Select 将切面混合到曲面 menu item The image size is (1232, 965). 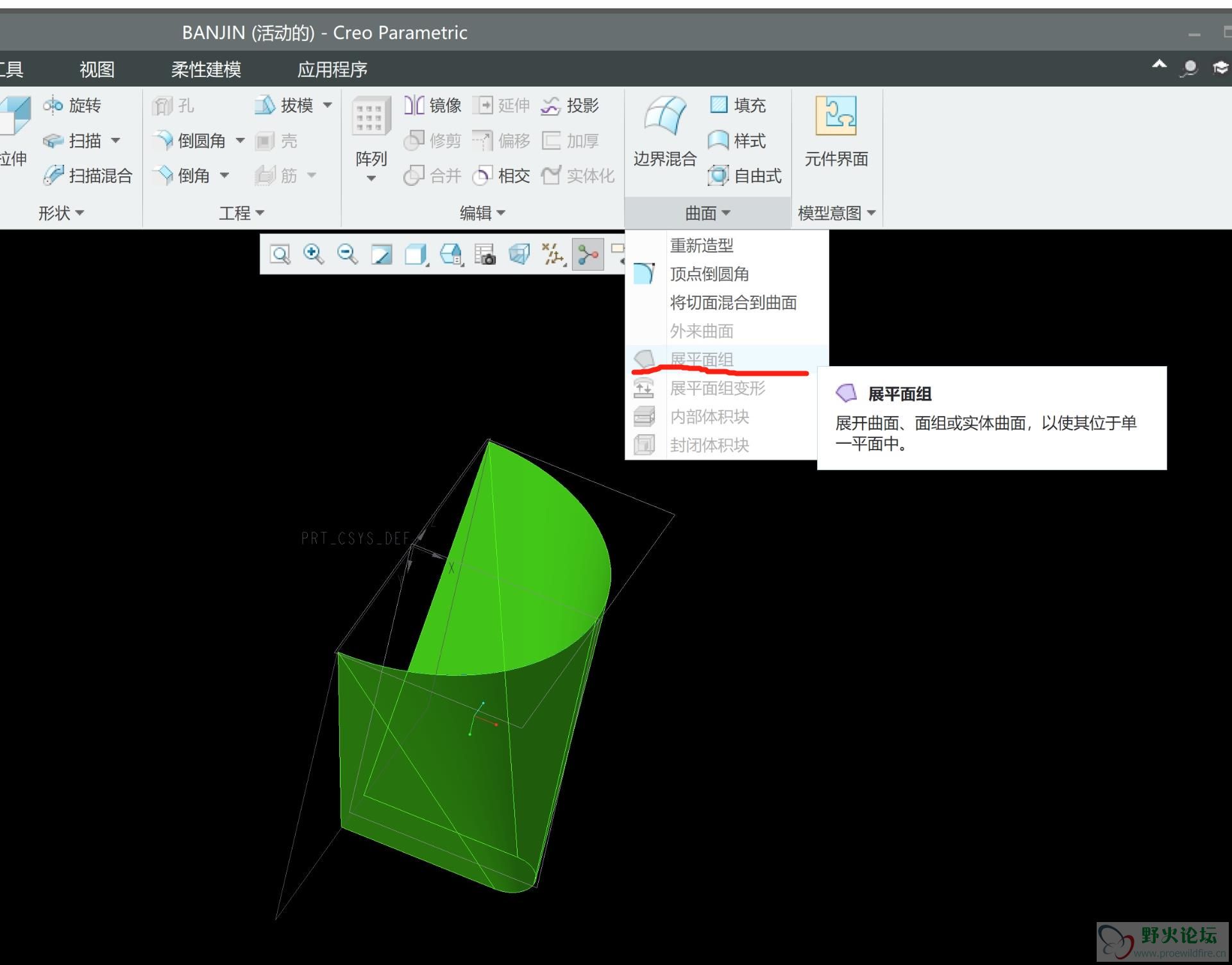click(x=727, y=303)
